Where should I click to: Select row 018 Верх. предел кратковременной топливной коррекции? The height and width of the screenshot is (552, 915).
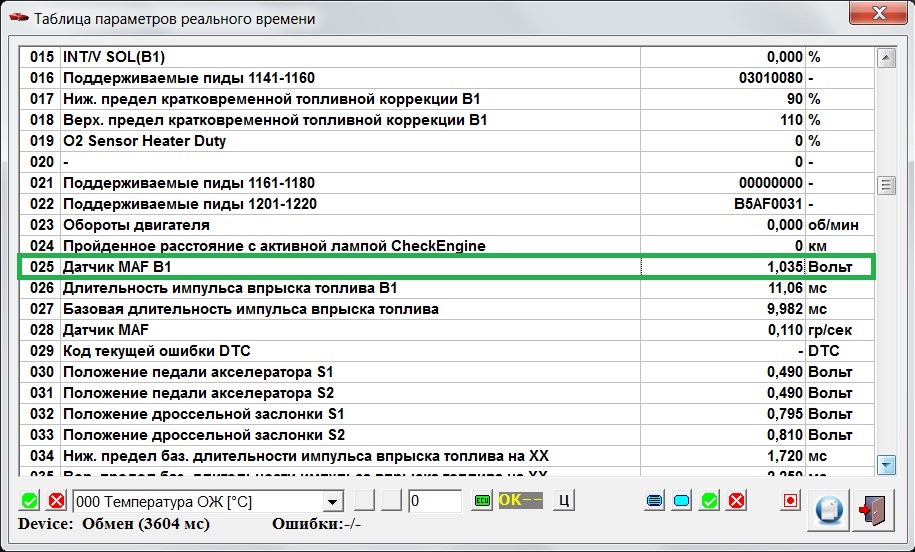446,120
